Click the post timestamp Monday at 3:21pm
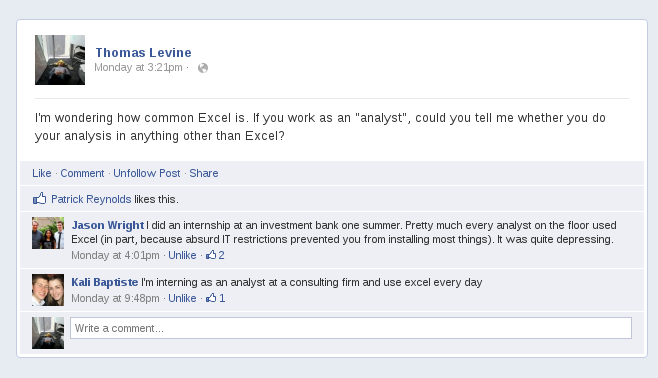This screenshot has width=658, height=378. click(138, 68)
